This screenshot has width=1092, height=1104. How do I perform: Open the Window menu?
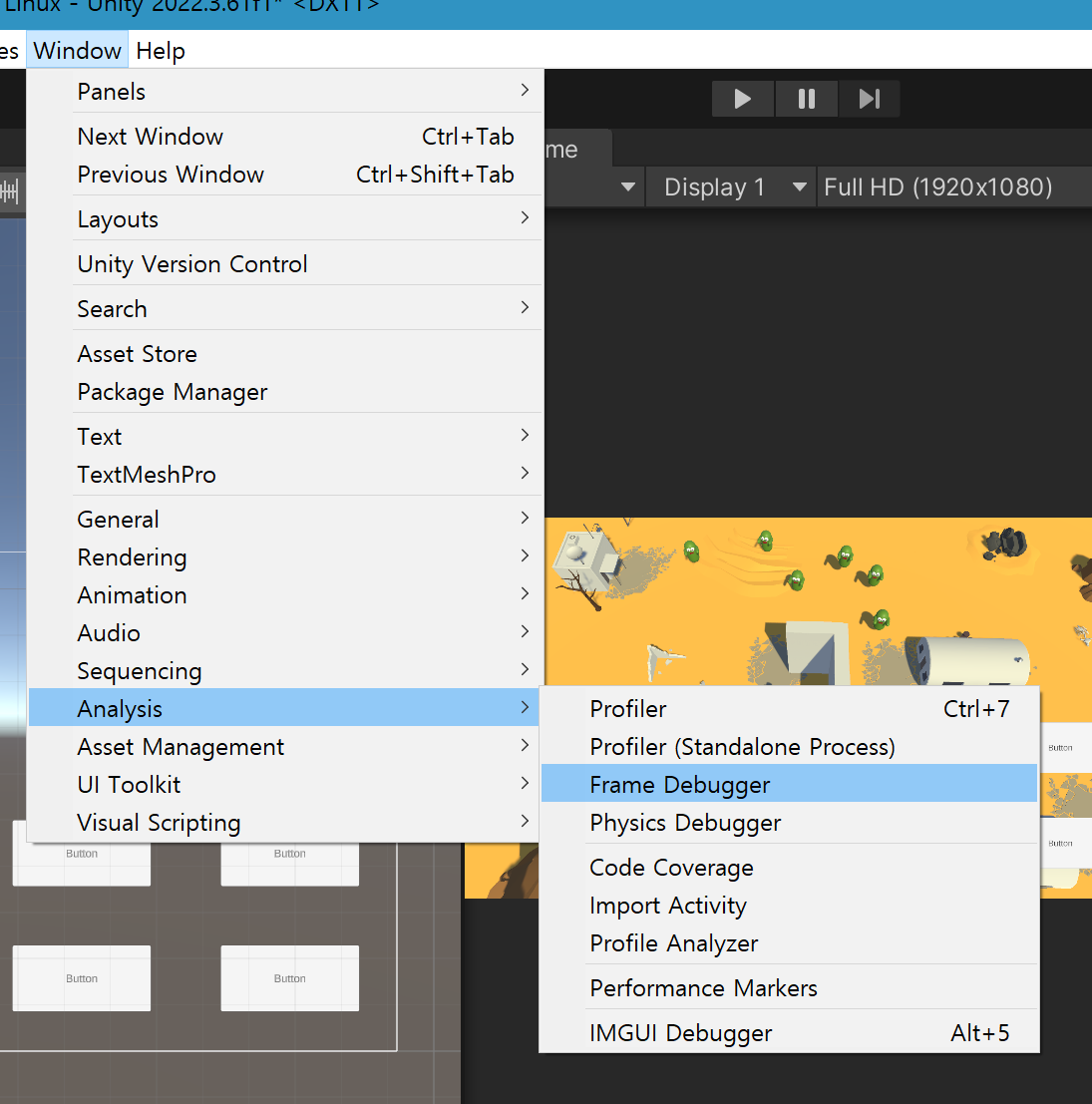[78, 51]
